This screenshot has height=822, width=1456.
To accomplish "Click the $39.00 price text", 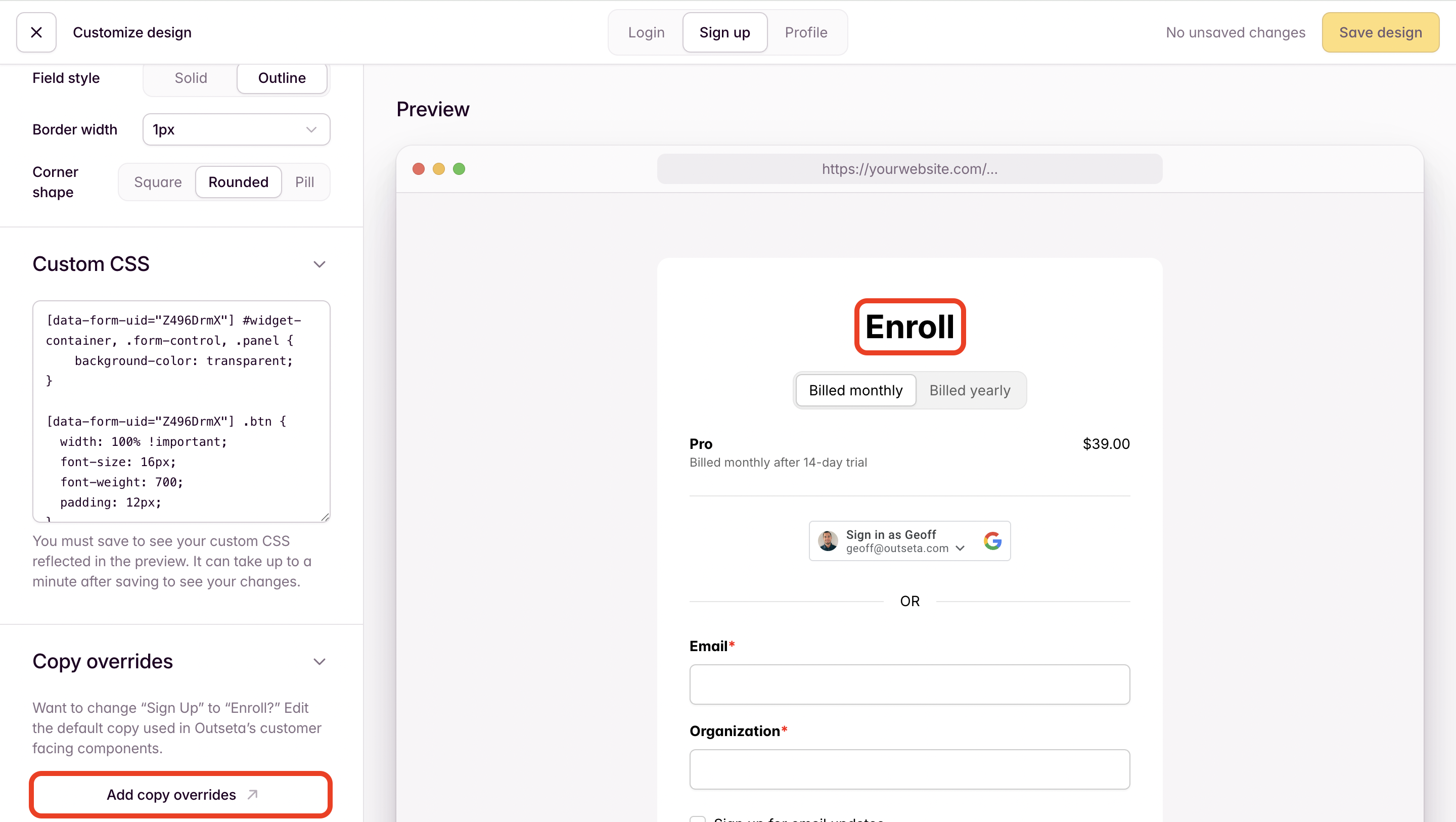I will [1106, 444].
